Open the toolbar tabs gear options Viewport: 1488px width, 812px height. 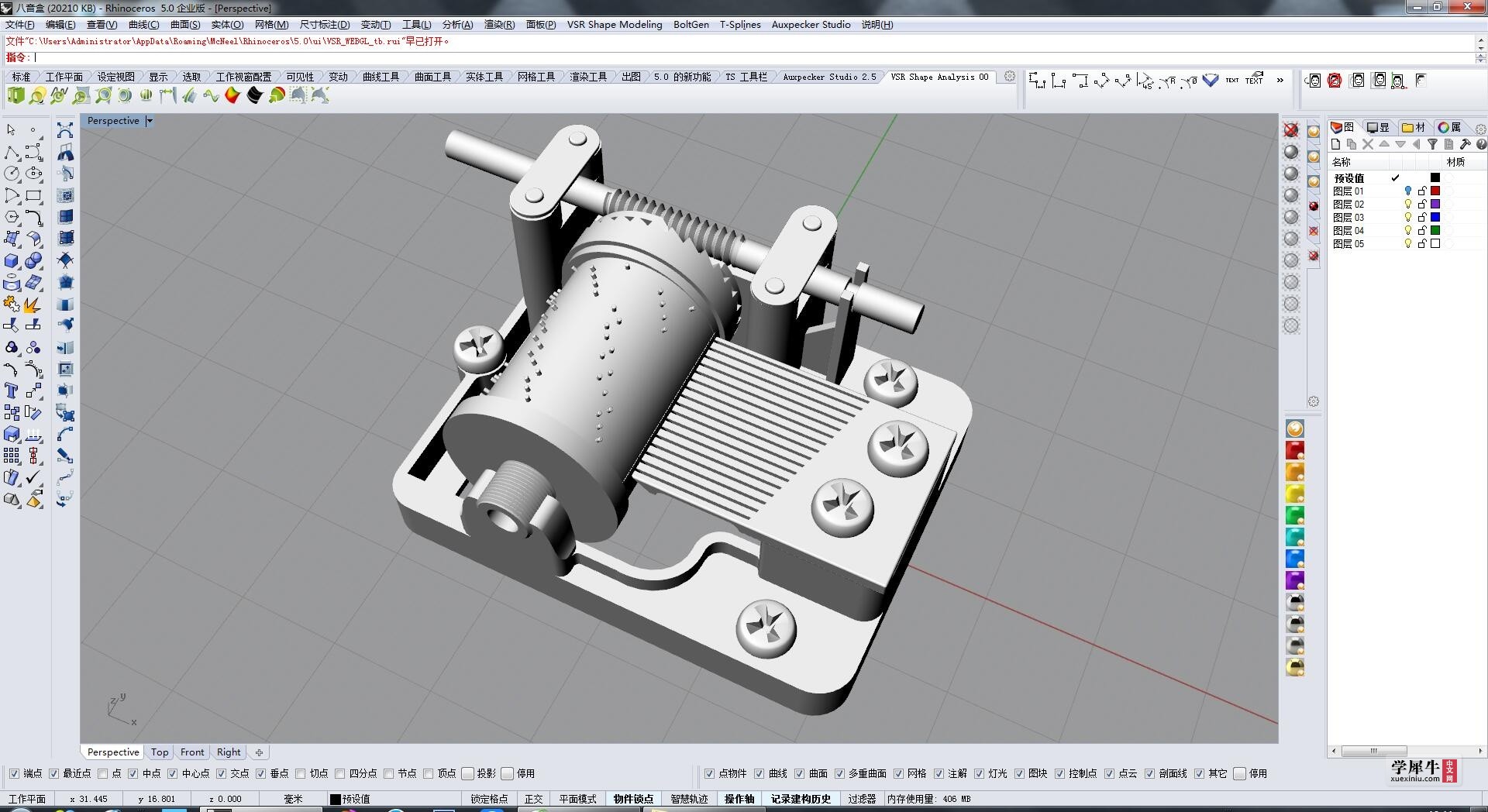click(1010, 76)
